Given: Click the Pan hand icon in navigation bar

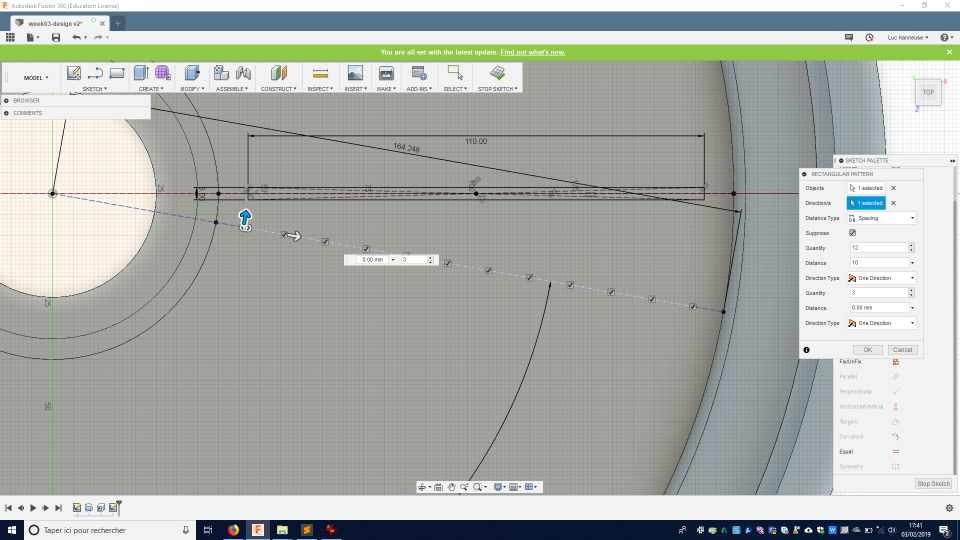Looking at the screenshot, I should (451, 487).
